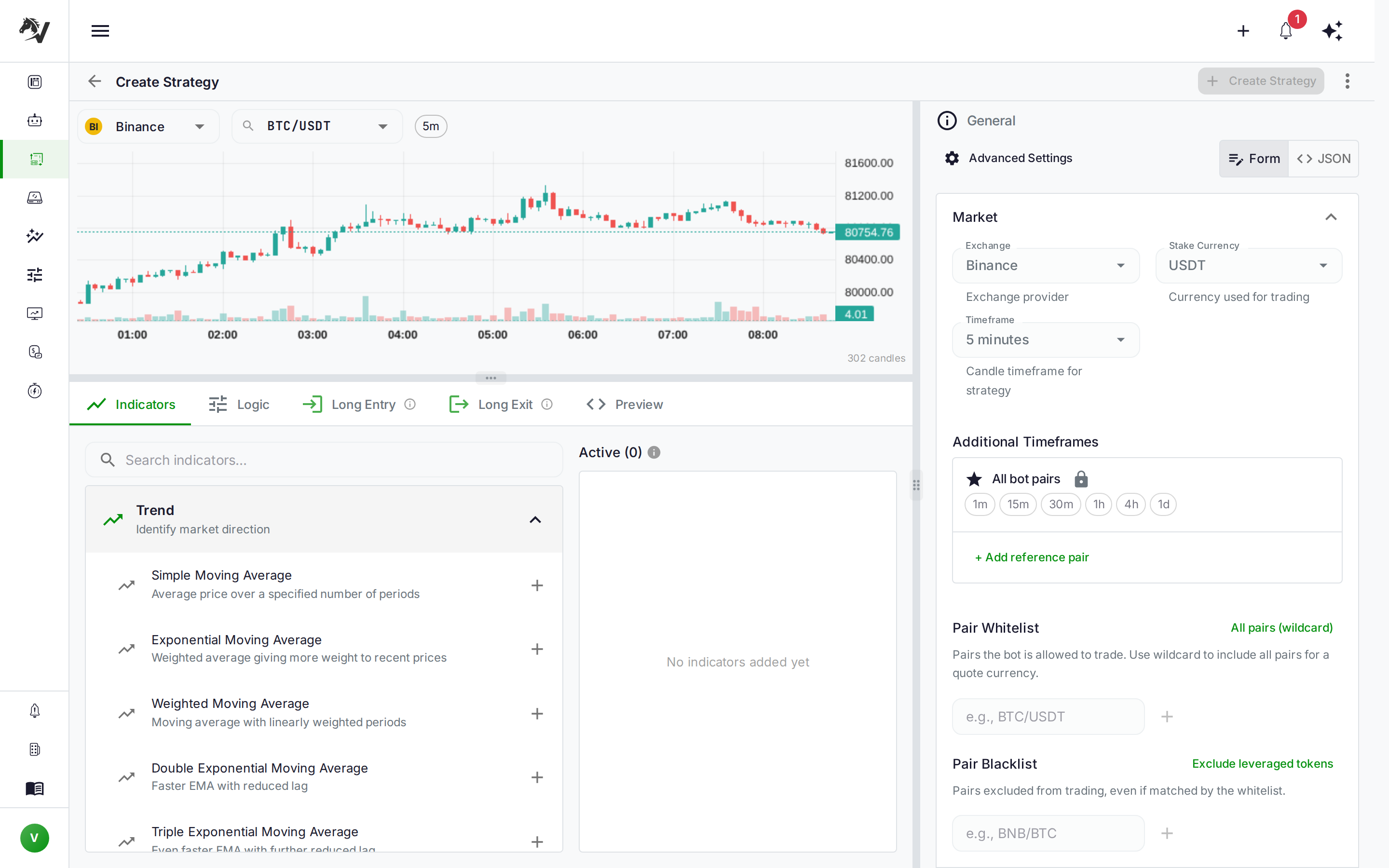Add Simple Moving Average indicator
The width and height of the screenshot is (1389, 868).
tap(537, 585)
